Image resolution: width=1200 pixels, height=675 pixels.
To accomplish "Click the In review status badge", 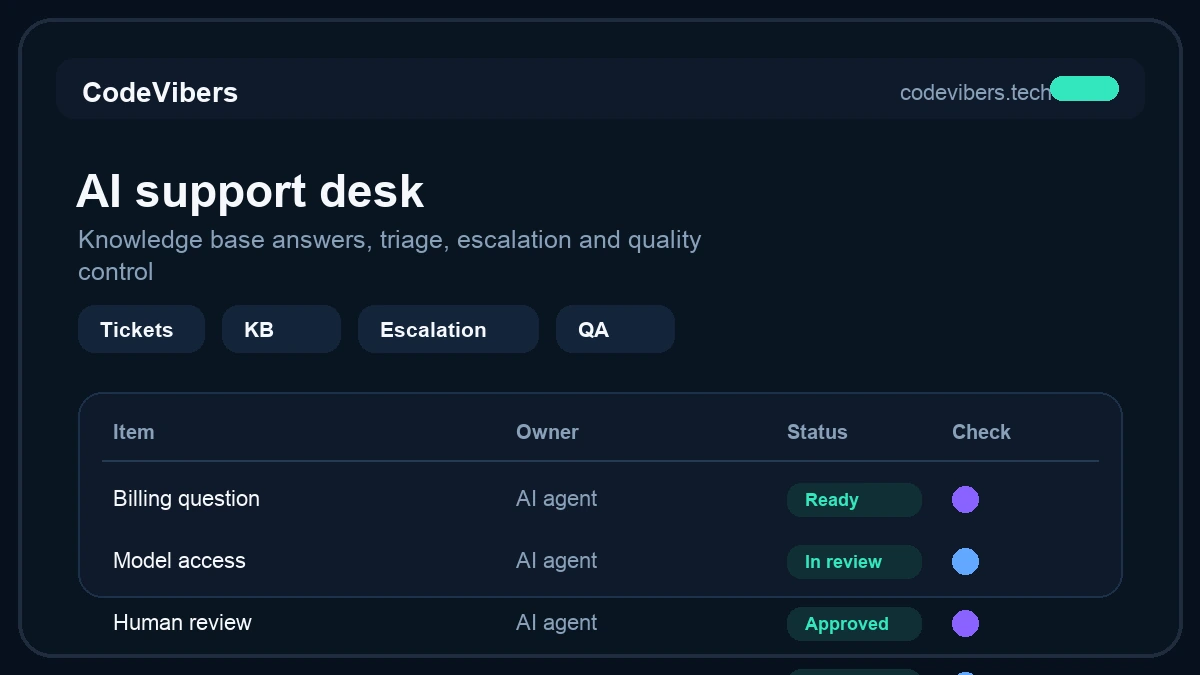I will click(x=854, y=562).
